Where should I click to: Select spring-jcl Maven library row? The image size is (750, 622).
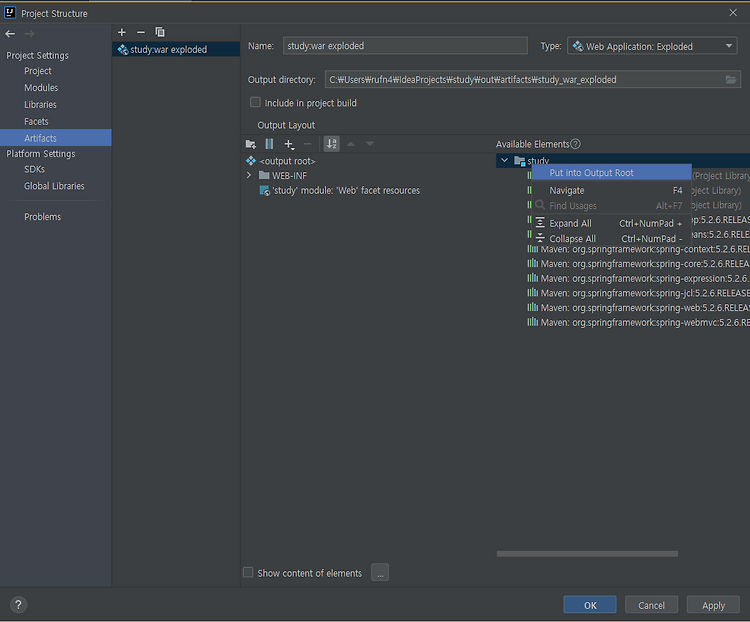tap(638, 293)
